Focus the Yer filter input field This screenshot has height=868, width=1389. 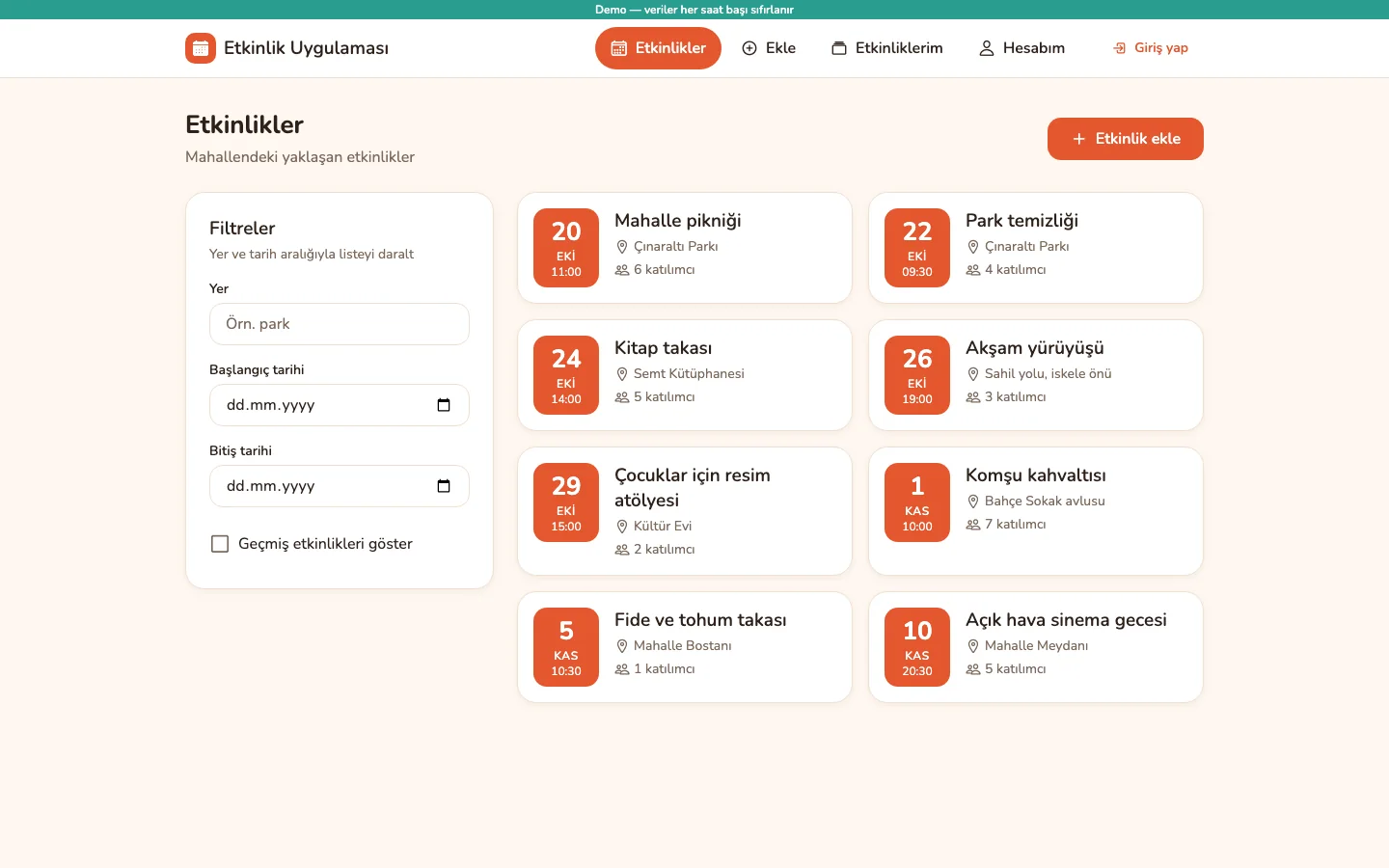[340, 324]
